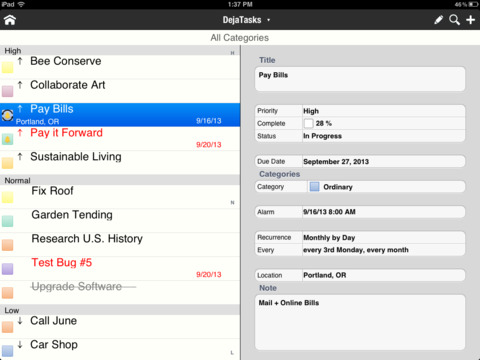The width and height of the screenshot is (480, 360).
Task: Select the Sustainable Living task
Action: (x=120, y=163)
